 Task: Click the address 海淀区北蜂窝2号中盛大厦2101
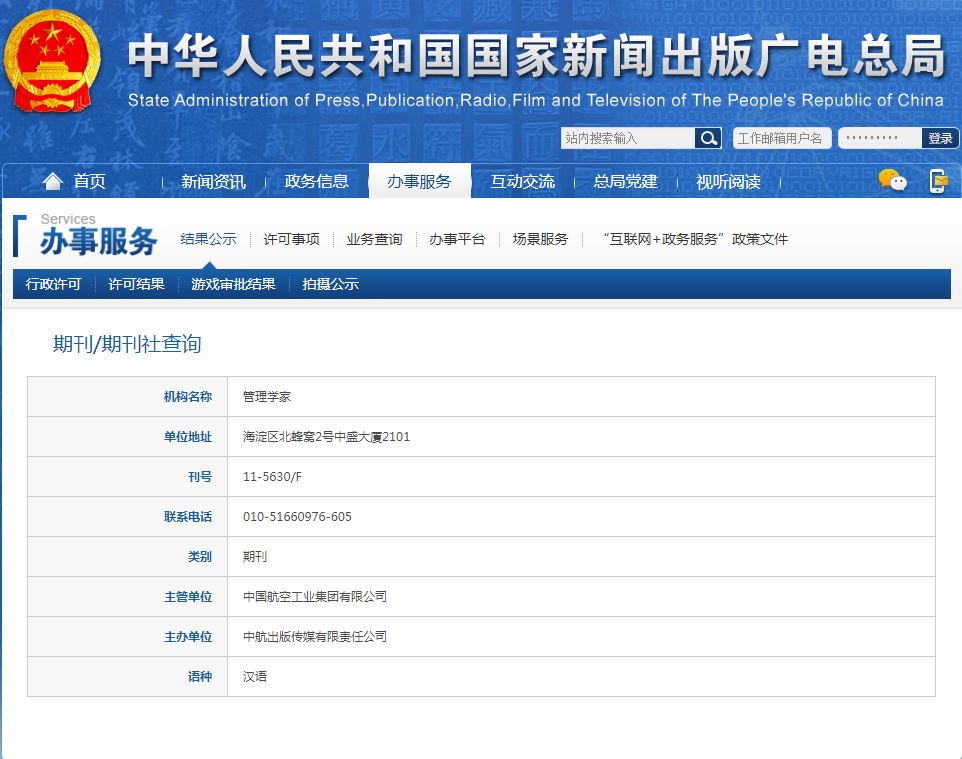[x=326, y=436]
